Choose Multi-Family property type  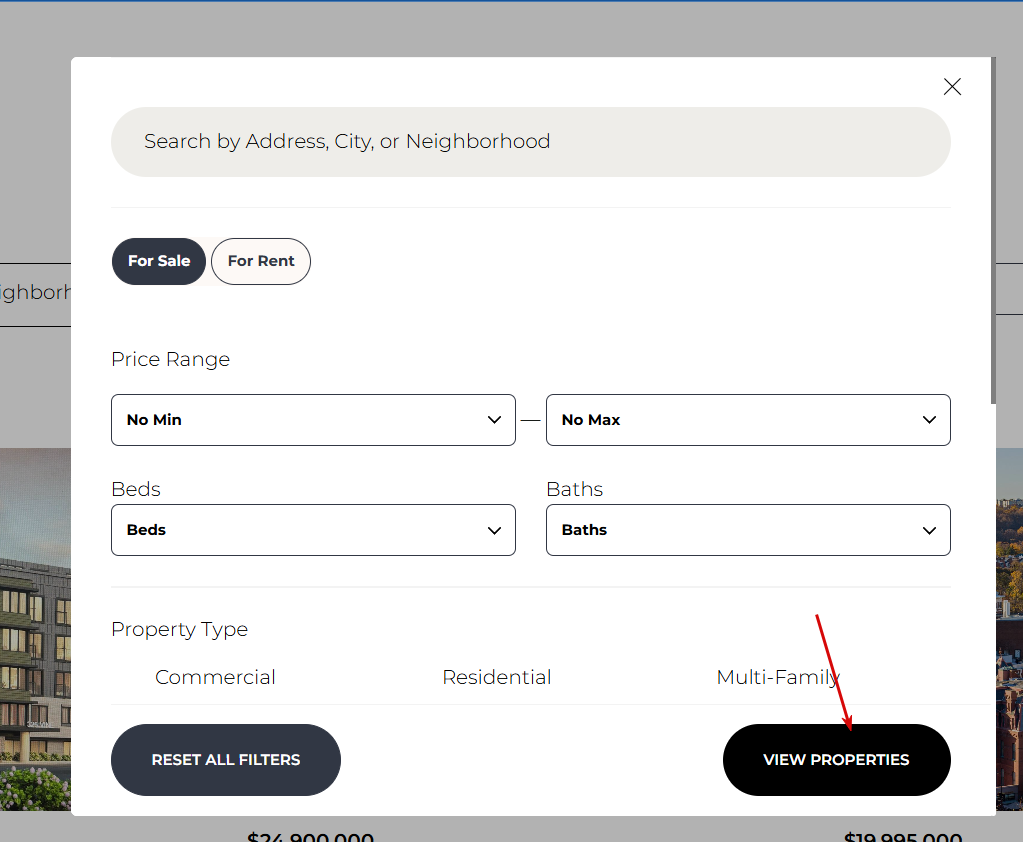[x=777, y=677]
